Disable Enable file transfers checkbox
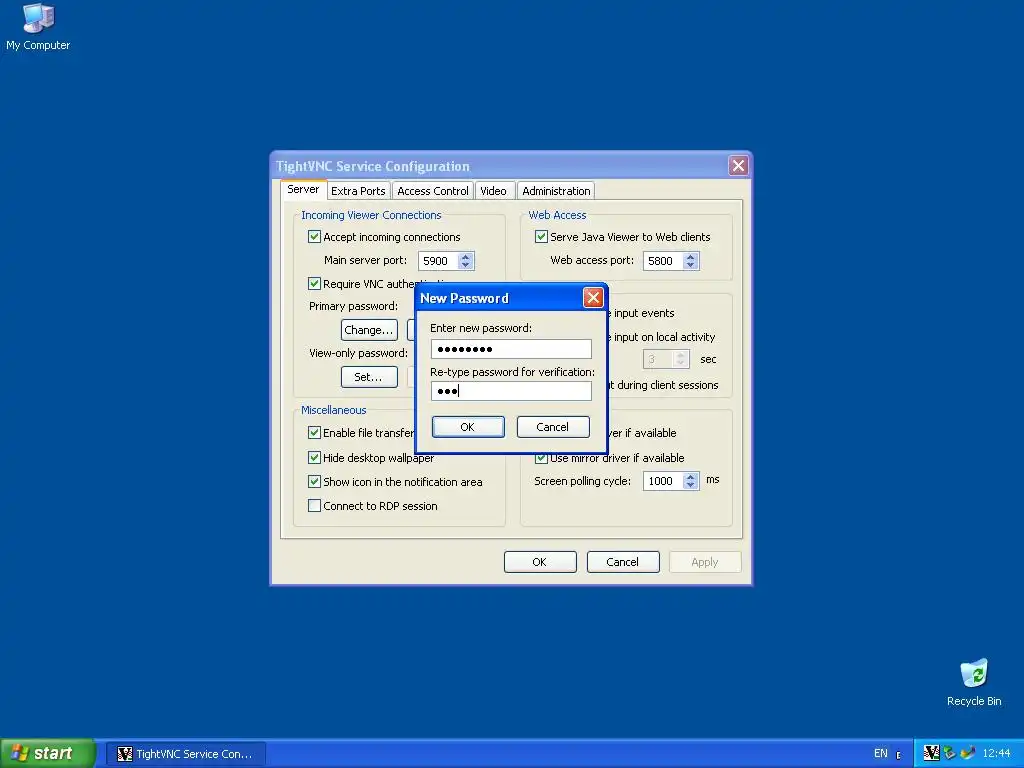This screenshot has width=1024, height=768. (x=314, y=432)
